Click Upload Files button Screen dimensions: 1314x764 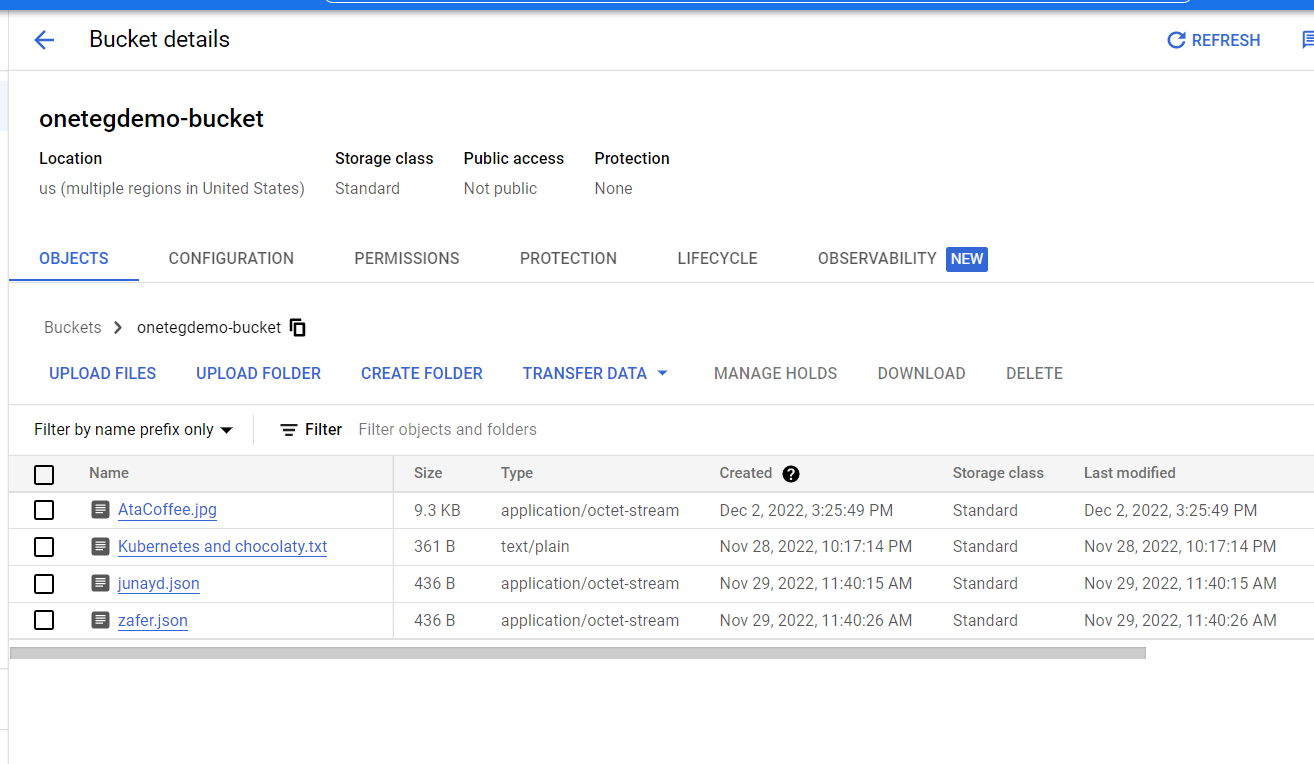[103, 373]
